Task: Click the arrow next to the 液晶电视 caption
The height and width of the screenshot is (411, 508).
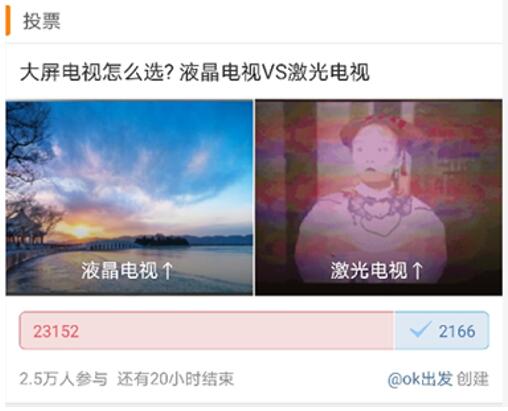Action: pos(167,270)
